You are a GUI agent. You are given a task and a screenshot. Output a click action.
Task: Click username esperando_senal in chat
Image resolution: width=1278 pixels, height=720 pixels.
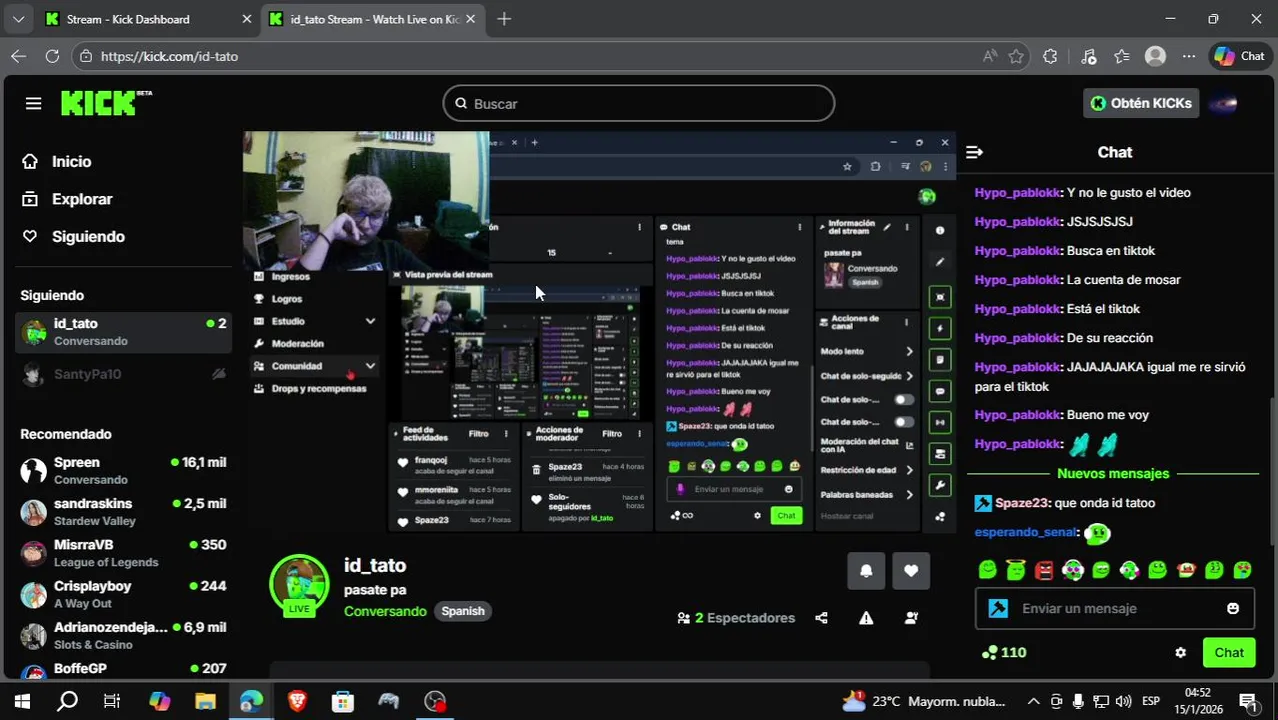tap(1026, 533)
